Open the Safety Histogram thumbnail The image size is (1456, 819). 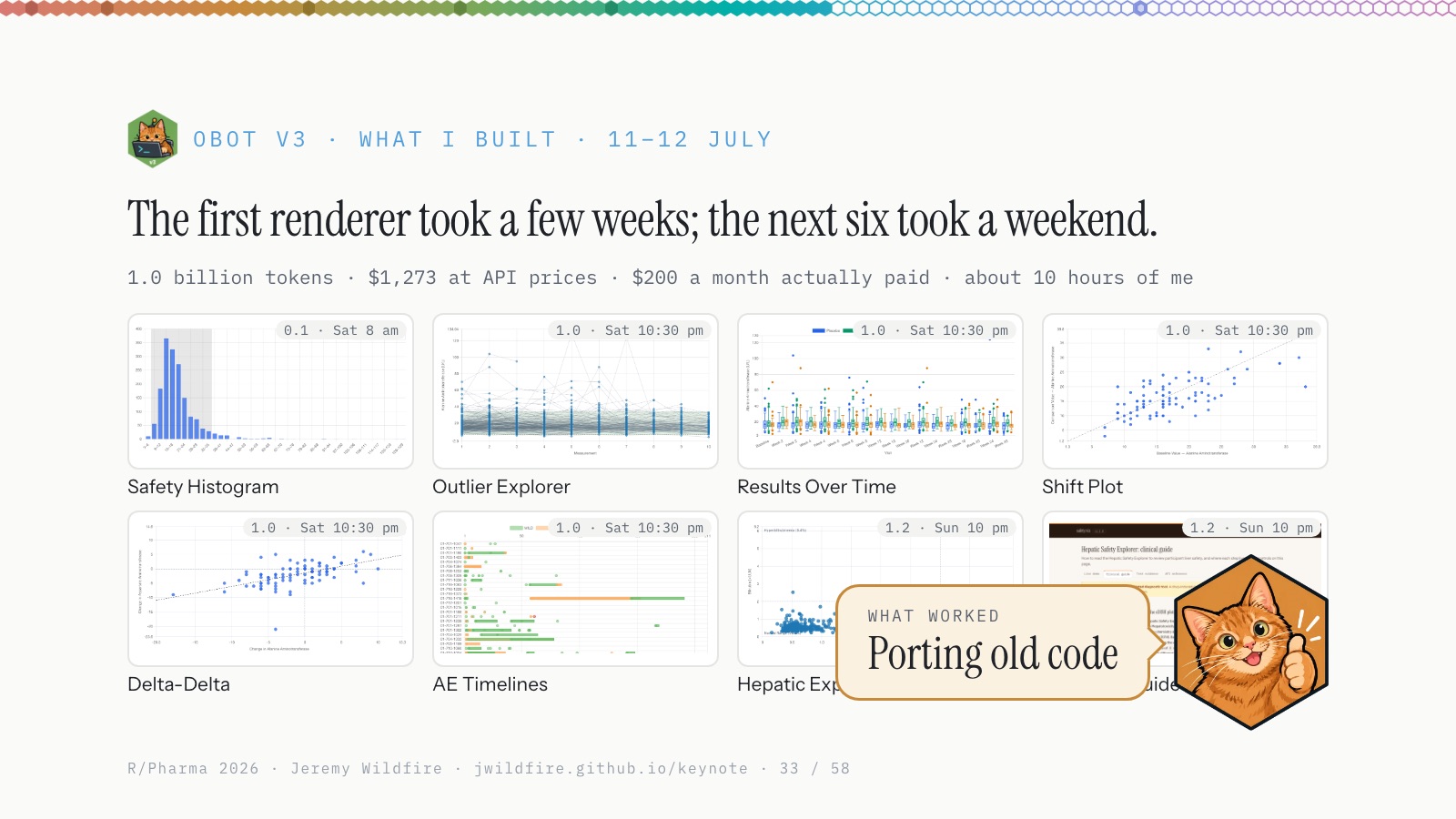(270, 391)
